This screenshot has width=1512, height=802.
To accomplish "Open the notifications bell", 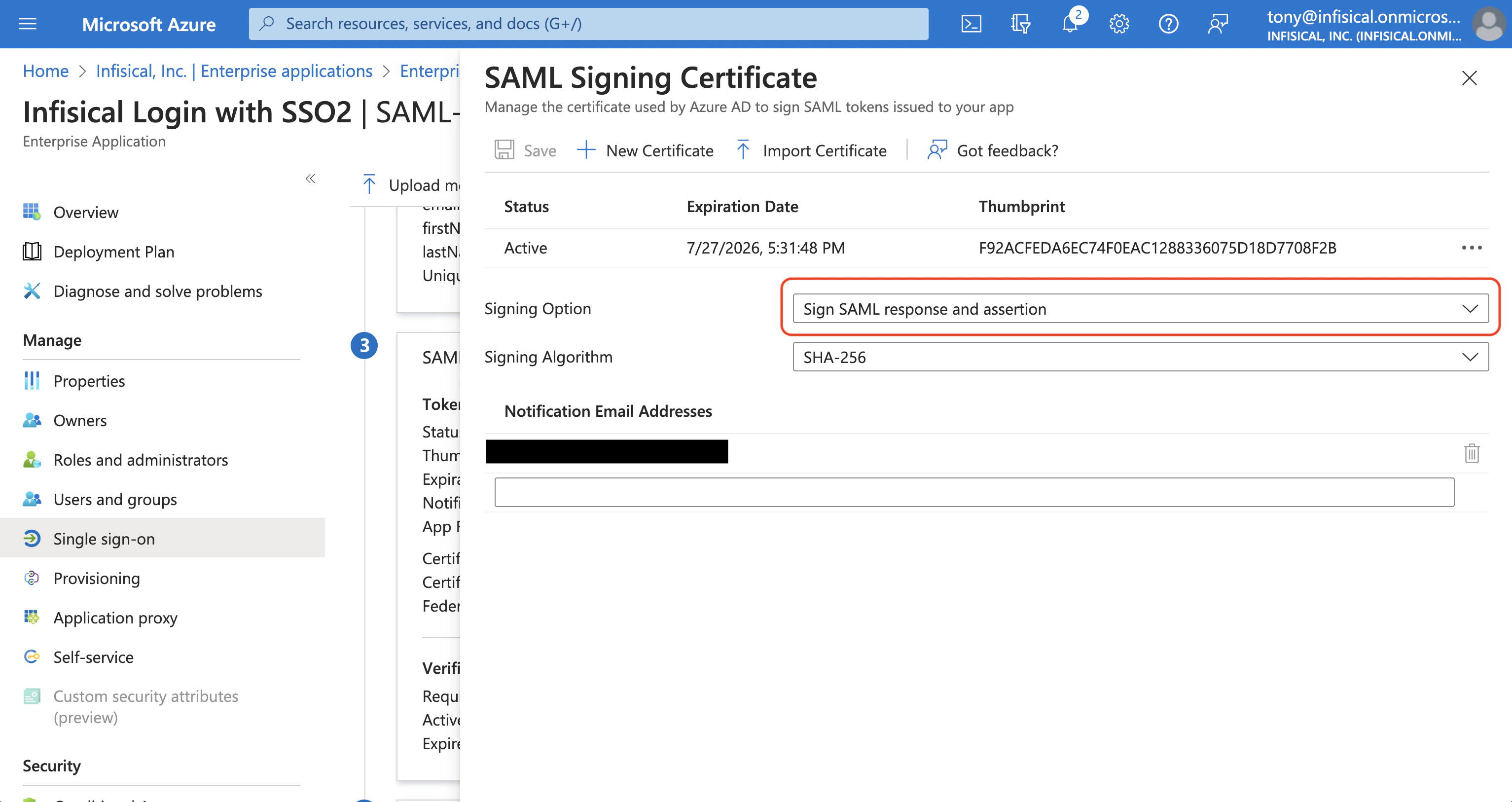I will tap(1070, 24).
